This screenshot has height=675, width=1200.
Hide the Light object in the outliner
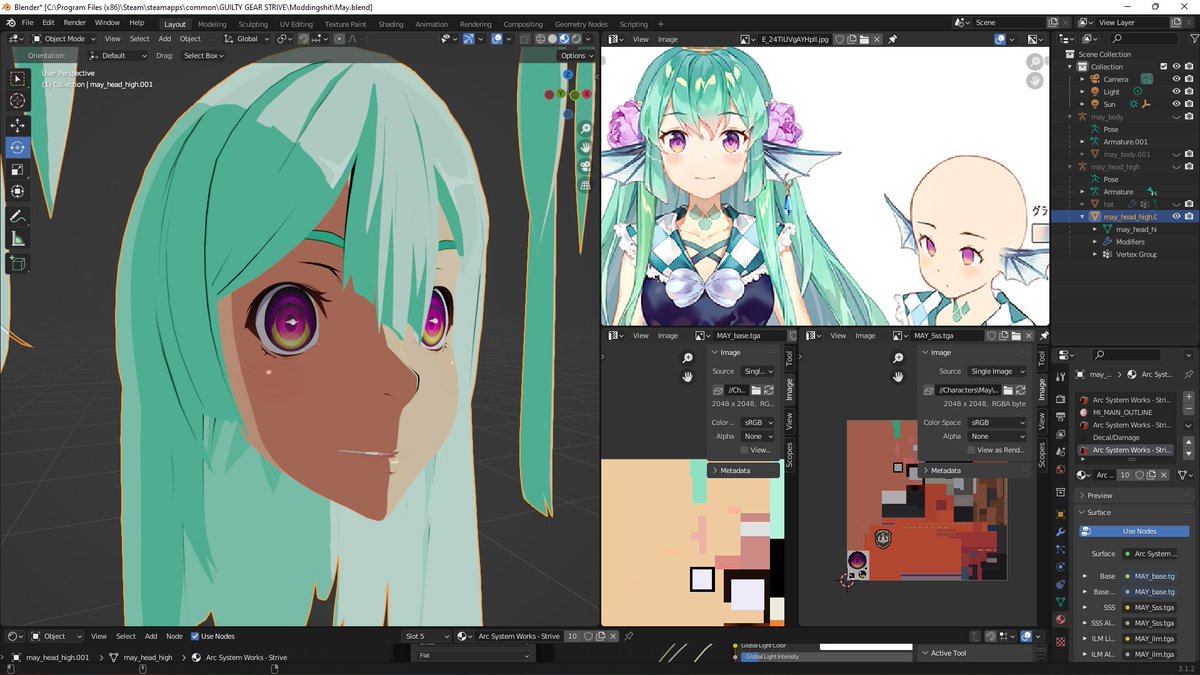click(x=1176, y=91)
